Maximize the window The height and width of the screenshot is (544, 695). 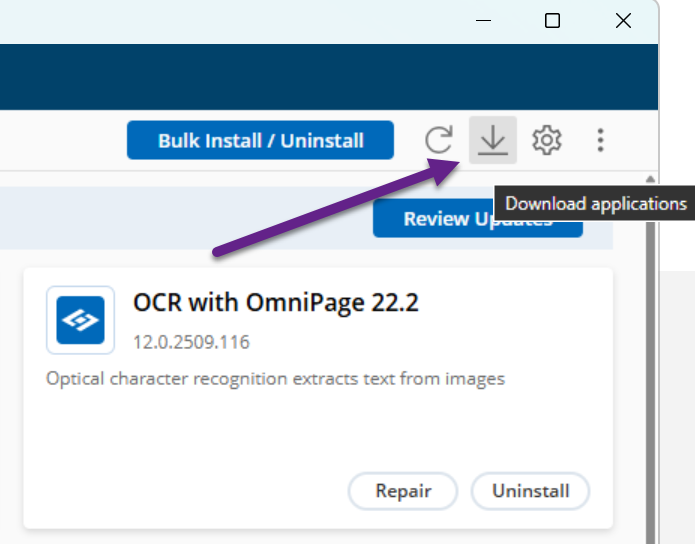tap(552, 21)
